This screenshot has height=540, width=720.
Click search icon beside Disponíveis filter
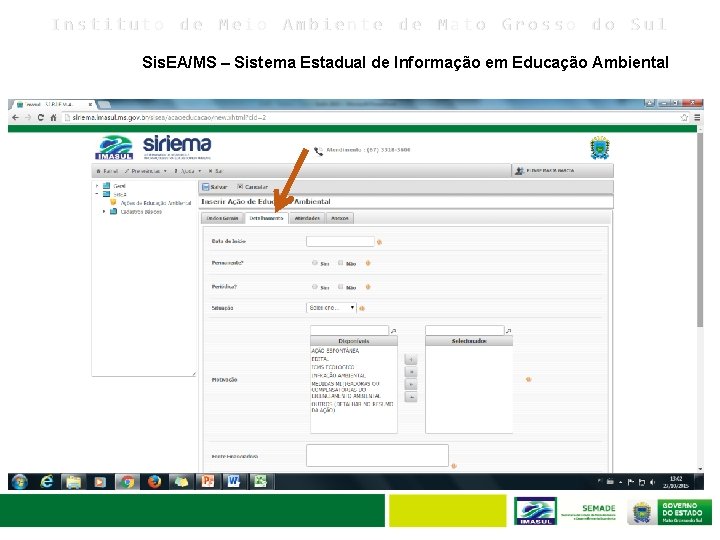(394, 331)
